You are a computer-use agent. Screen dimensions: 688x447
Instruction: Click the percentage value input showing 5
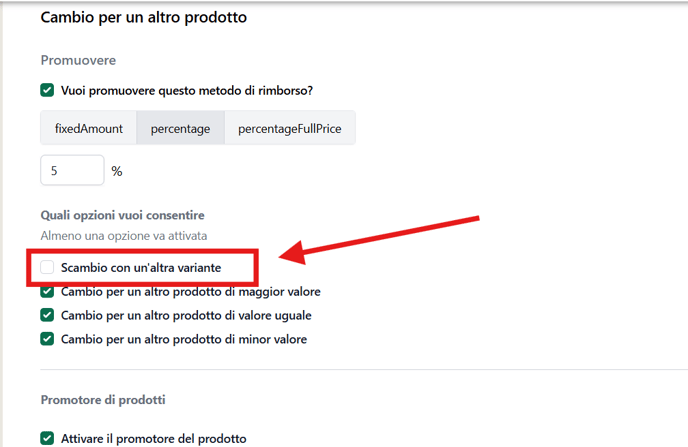(x=72, y=170)
